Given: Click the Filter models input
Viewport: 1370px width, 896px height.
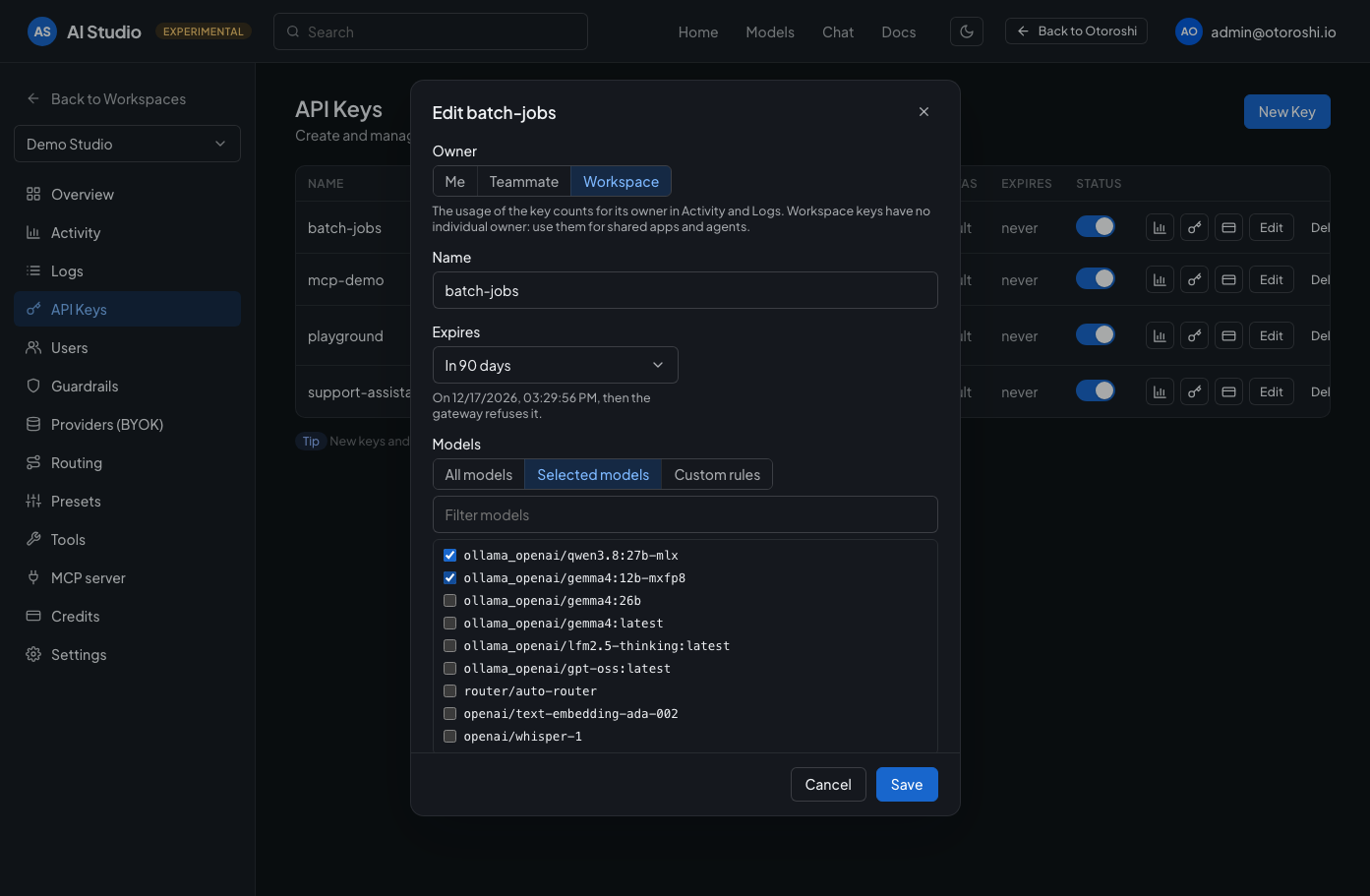Looking at the screenshot, I should coord(685,514).
